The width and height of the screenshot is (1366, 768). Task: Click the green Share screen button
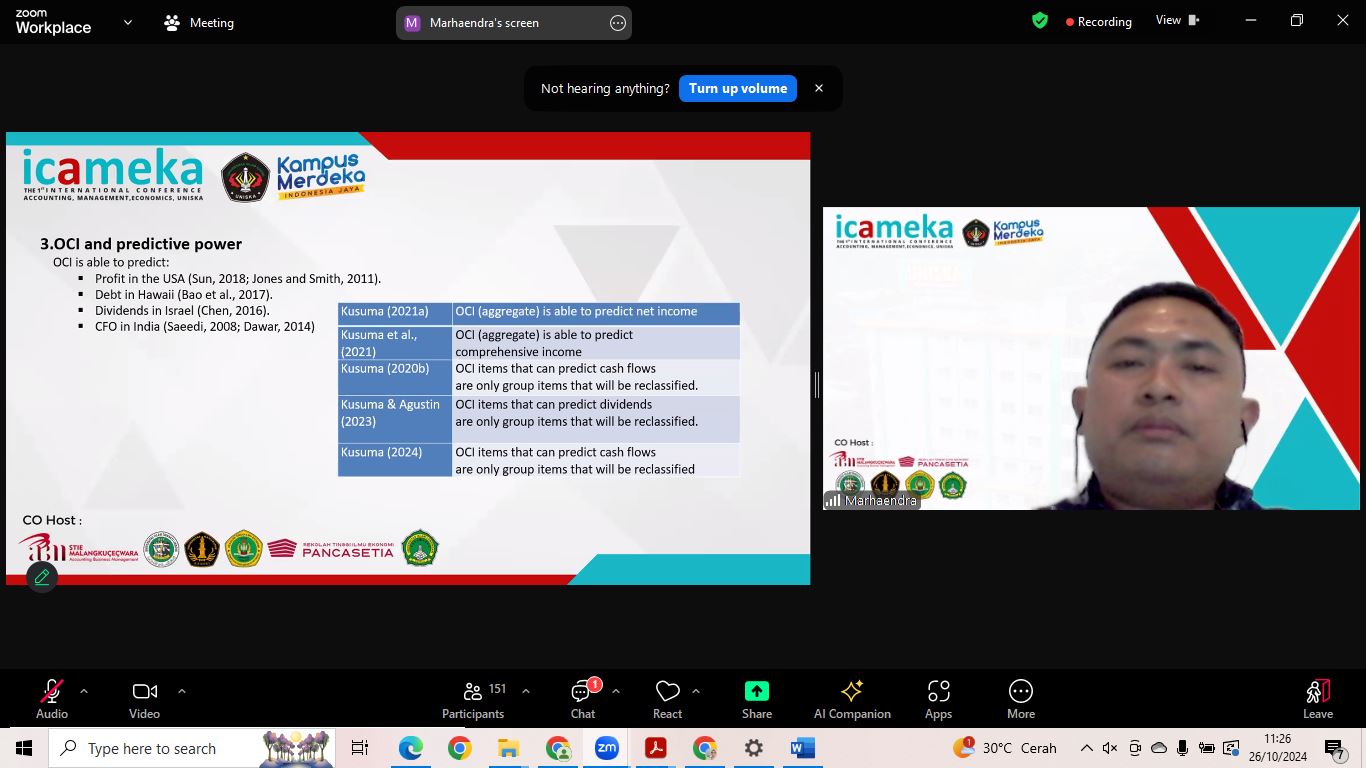(757, 698)
